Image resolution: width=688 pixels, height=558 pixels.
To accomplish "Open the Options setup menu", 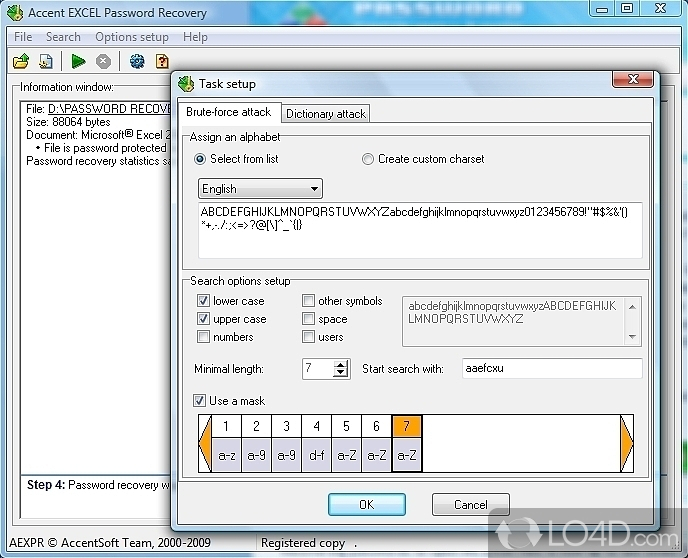I will [132, 37].
